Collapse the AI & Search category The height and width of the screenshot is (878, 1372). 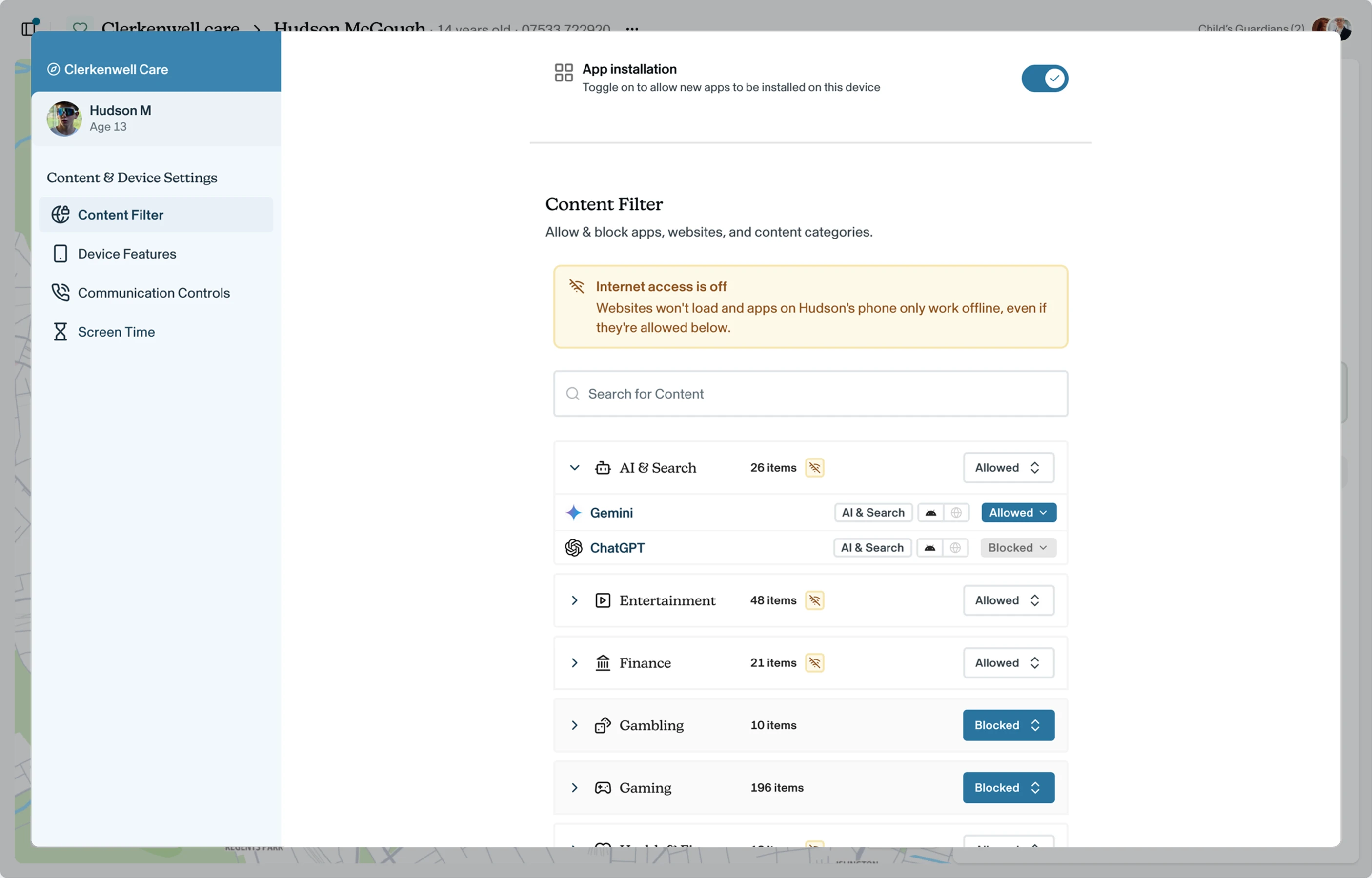click(574, 467)
